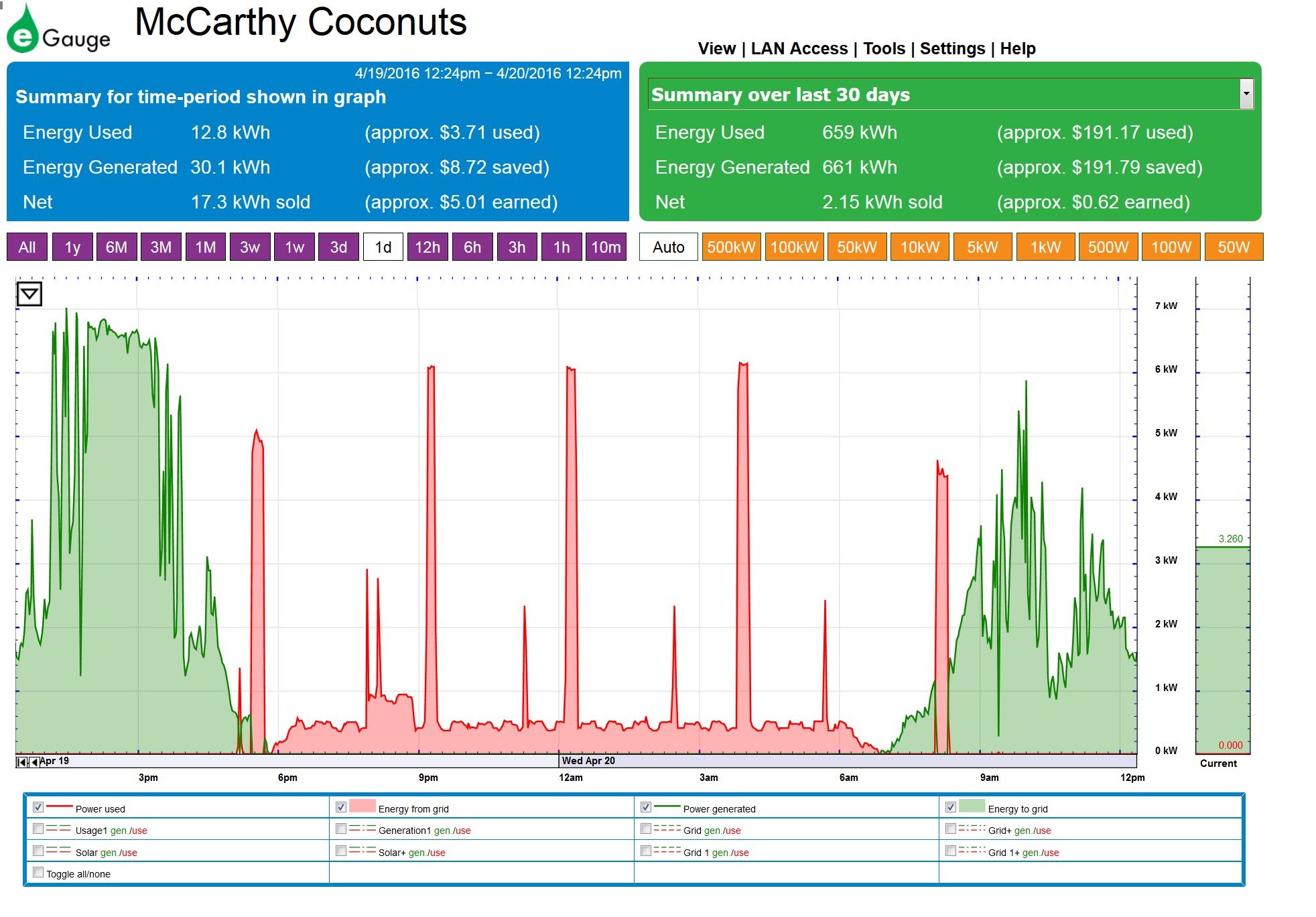Uncheck the Power used checkbox
The image size is (1316, 917).
click(38, 807)
